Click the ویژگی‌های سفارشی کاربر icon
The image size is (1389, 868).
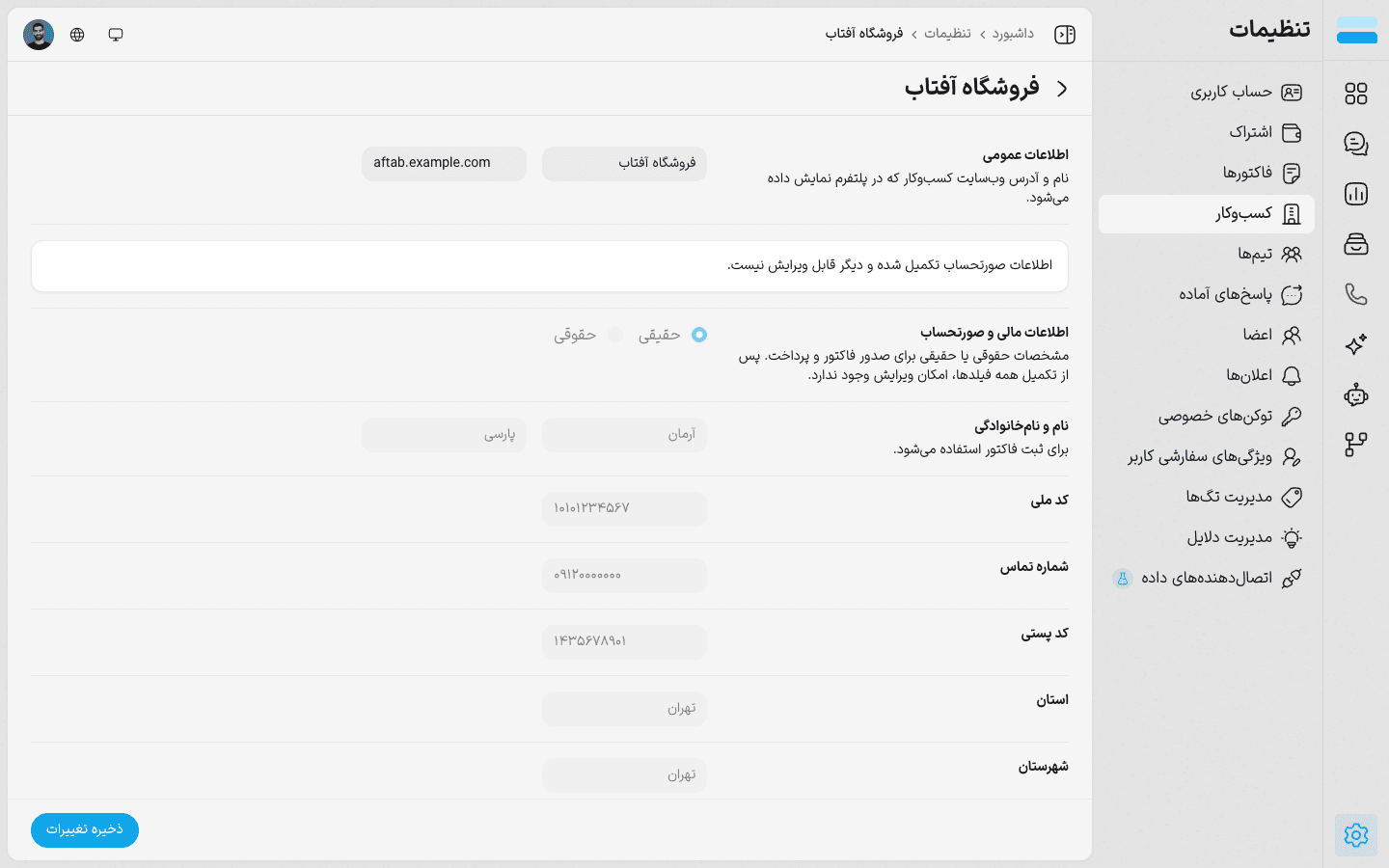point(1292,456)
